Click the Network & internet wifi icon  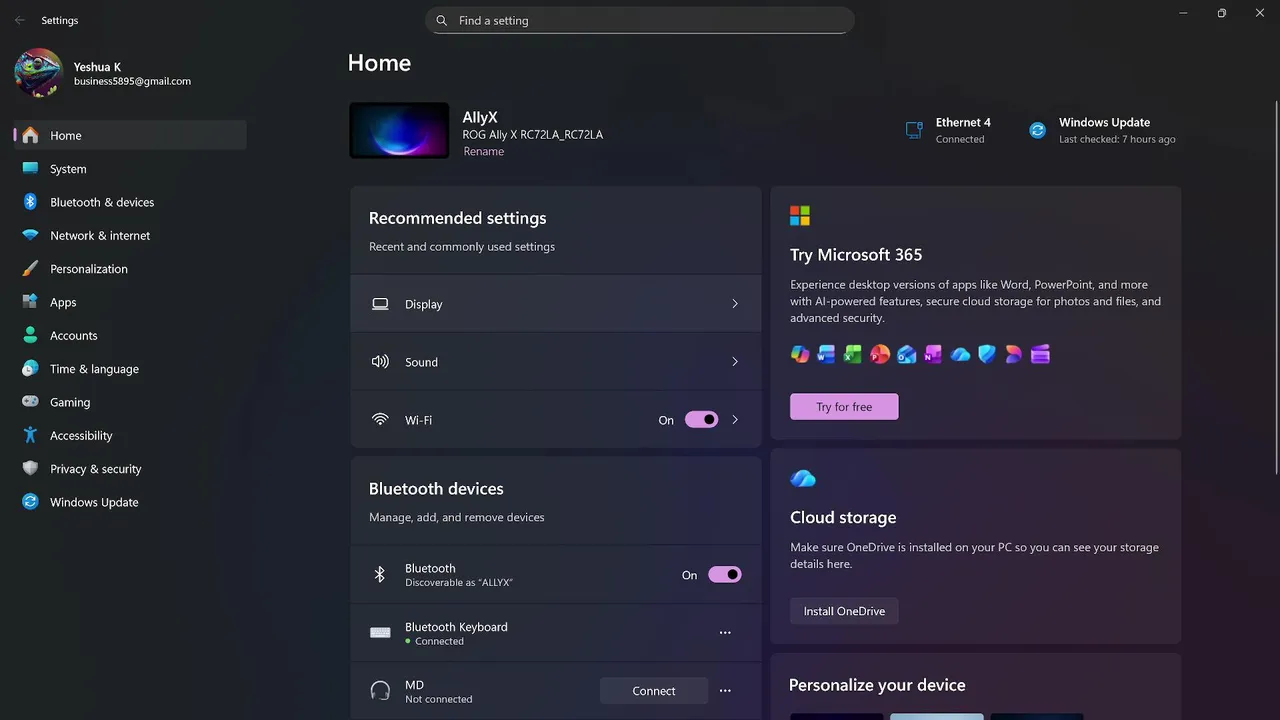pyautogui.click(x=30, y=235)
